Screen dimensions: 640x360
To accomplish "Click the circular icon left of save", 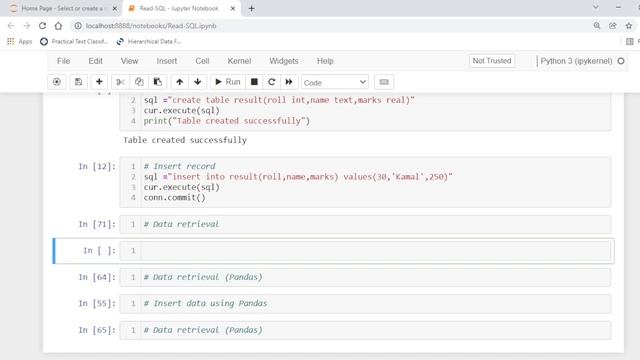I will (57, 82).
